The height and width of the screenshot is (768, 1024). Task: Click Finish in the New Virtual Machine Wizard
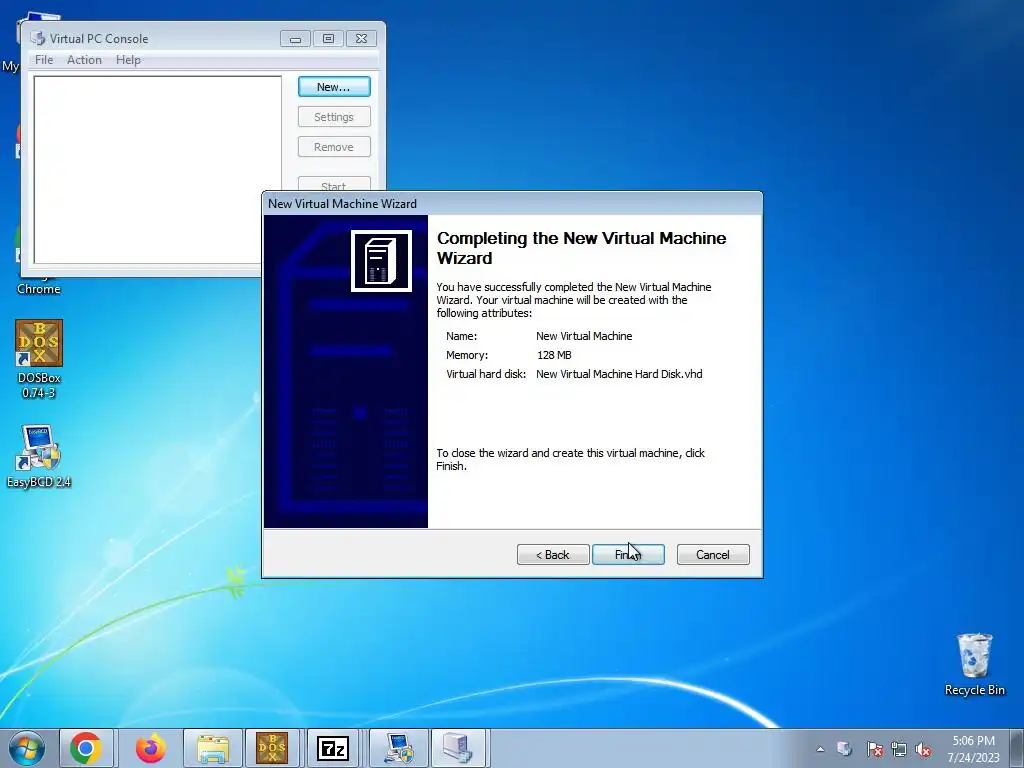[x=628, y=554]
